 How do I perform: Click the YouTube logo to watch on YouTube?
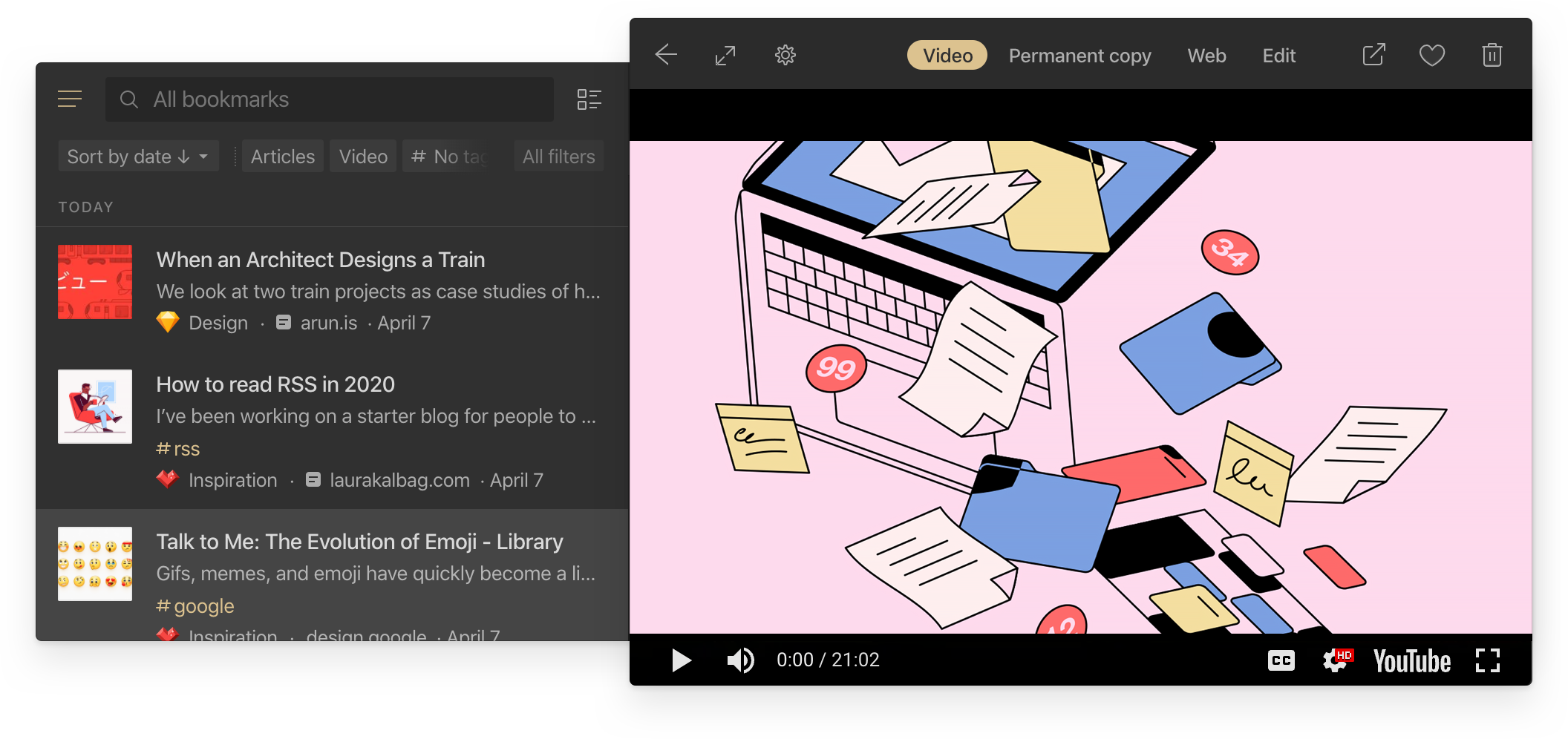pos(1411,660)
